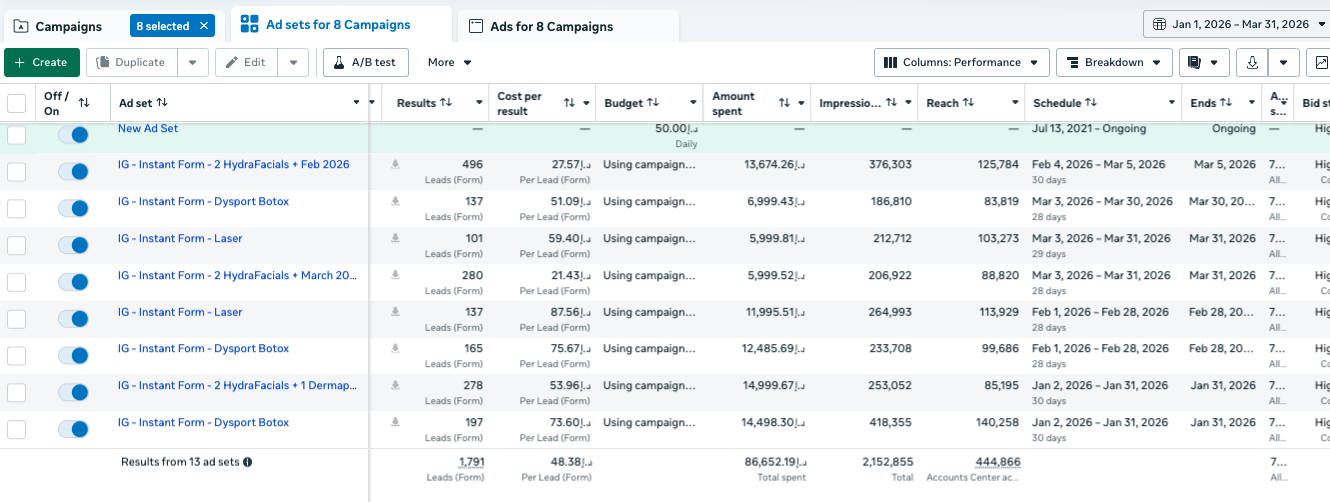Click the Ad sets grid icon
This screenshot has width=1330, height=502.
[x=249, y=24]
